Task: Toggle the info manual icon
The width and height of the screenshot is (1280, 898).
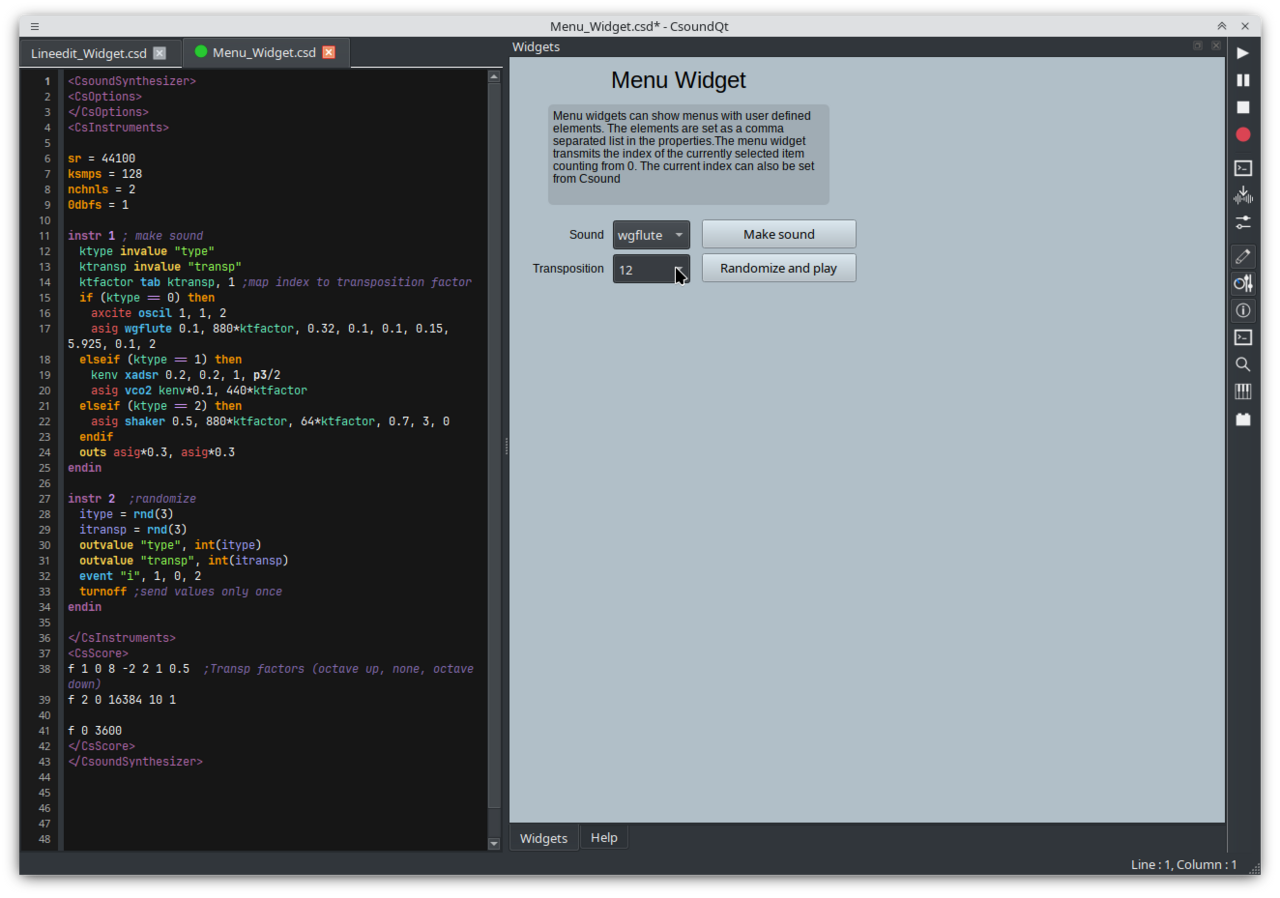Action: 1243,311
